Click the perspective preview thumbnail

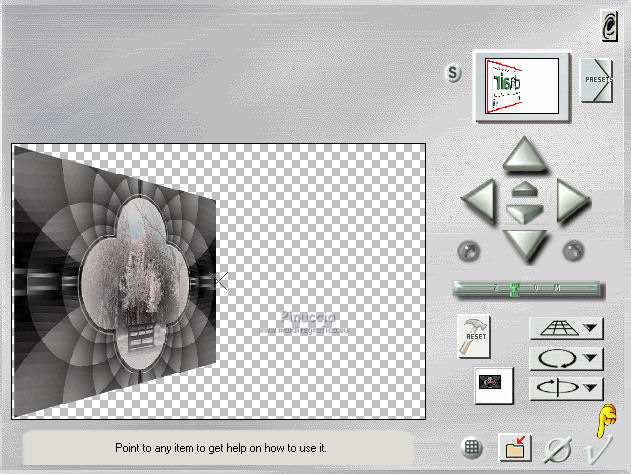tap(522, 86)
